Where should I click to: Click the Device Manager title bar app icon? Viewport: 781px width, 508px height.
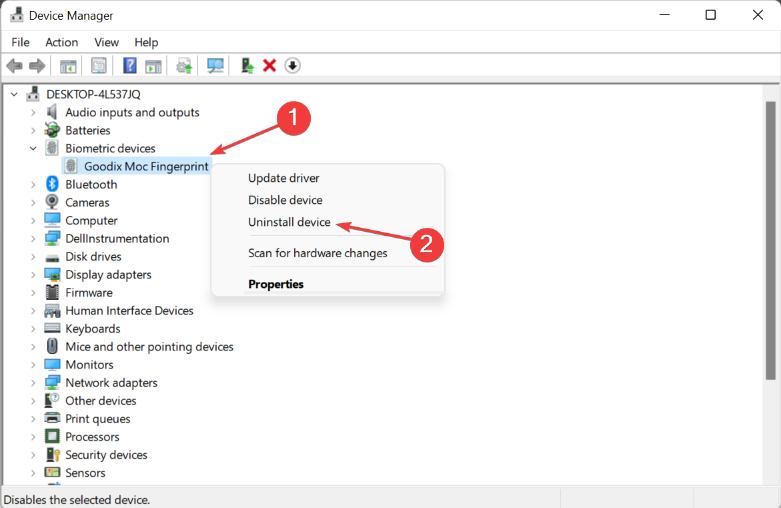16,15
